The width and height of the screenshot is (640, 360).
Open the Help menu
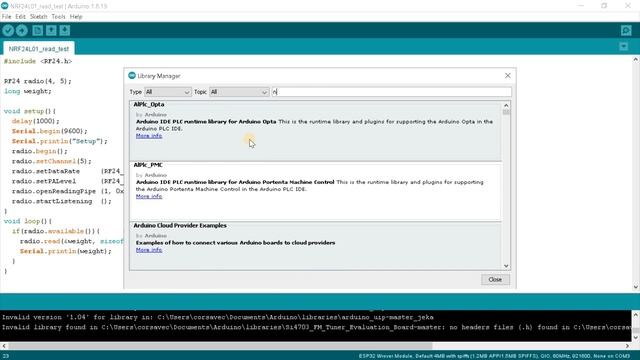[x=76, y=17]
